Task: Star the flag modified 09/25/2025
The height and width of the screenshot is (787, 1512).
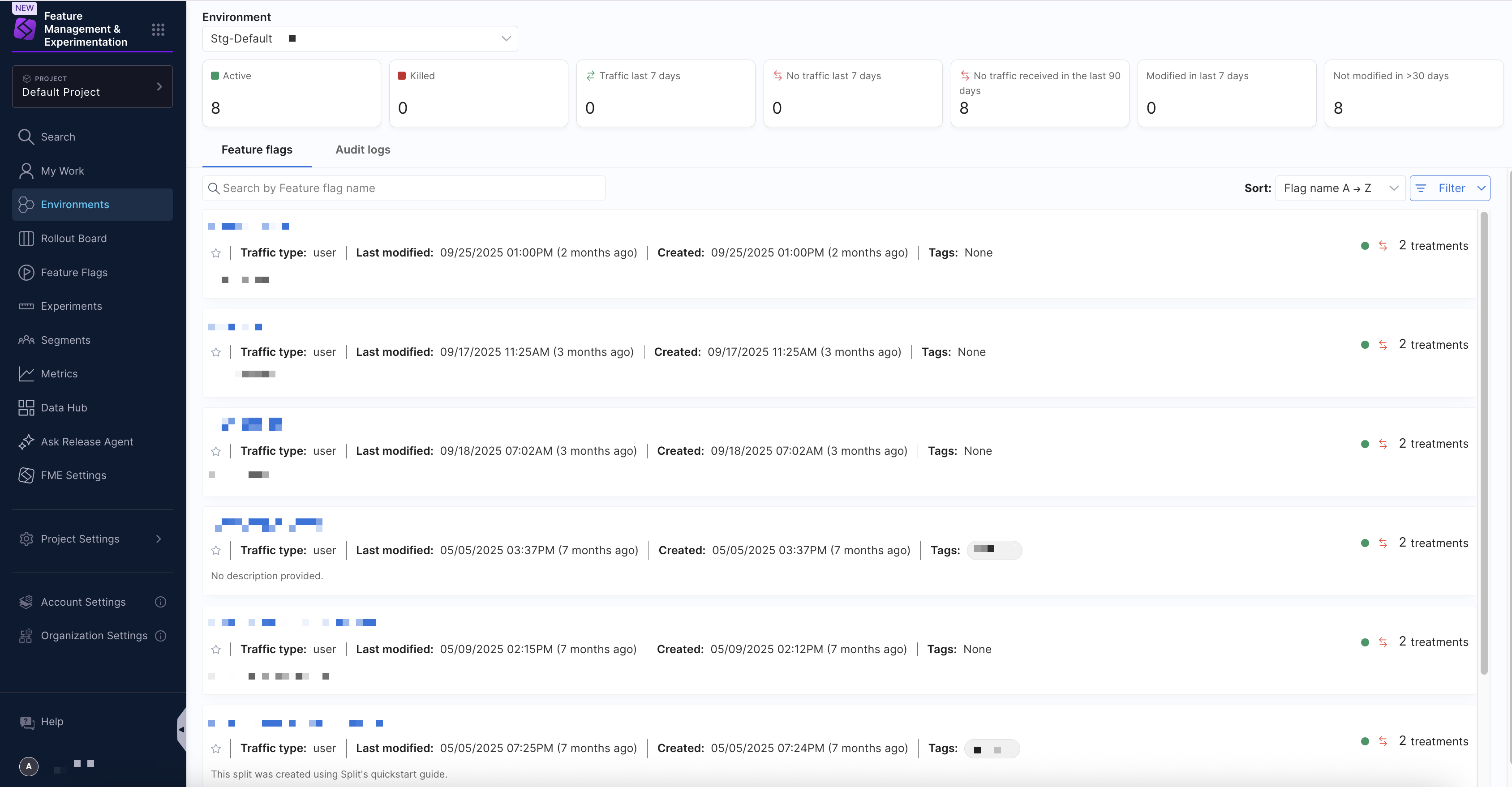Action: (216, 253)
